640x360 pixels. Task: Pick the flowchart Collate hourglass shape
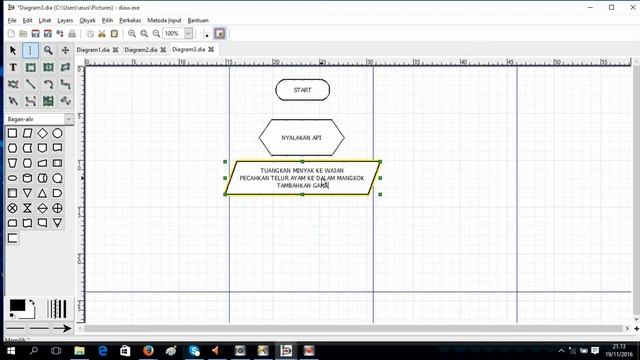pyautogui.click(x=27, y=208)
